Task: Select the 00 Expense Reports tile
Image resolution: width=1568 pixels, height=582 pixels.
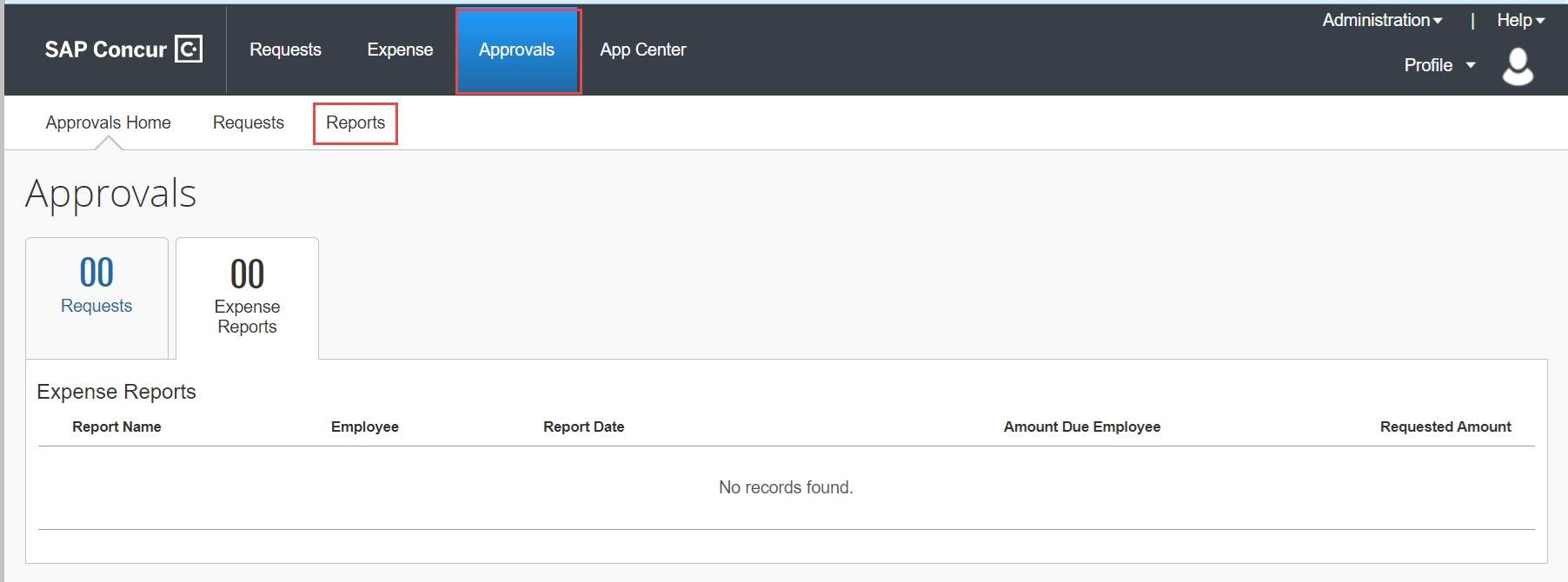Action: (x=248, y=298)
